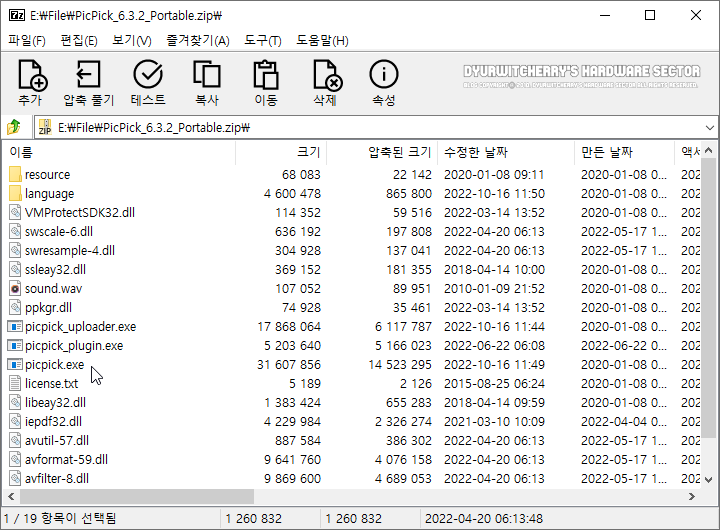720x530 pixels.
Task: Open the 편집(E) menu
Action: (79, 40)
